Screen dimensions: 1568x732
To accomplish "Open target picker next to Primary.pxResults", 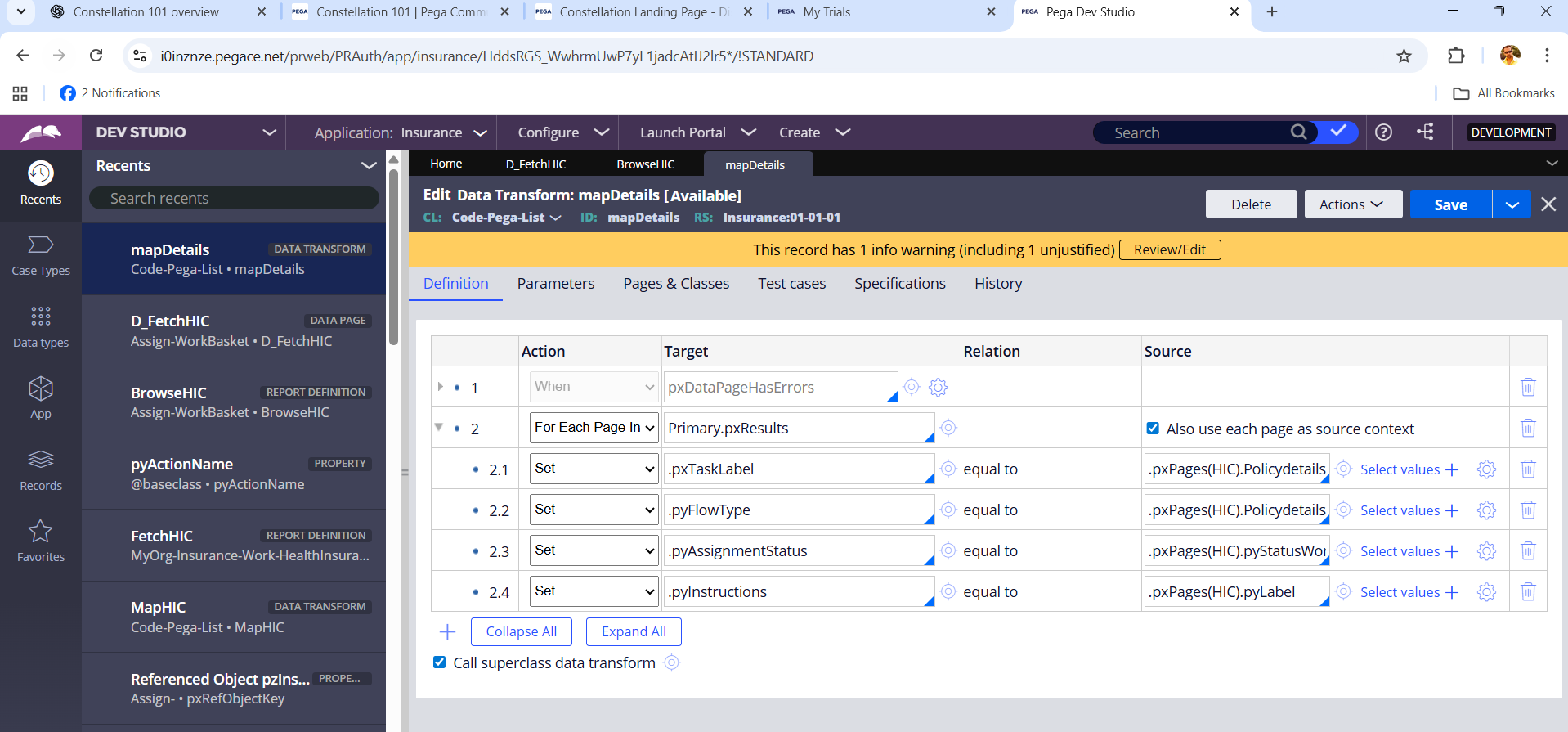I will tap(948, 428).
